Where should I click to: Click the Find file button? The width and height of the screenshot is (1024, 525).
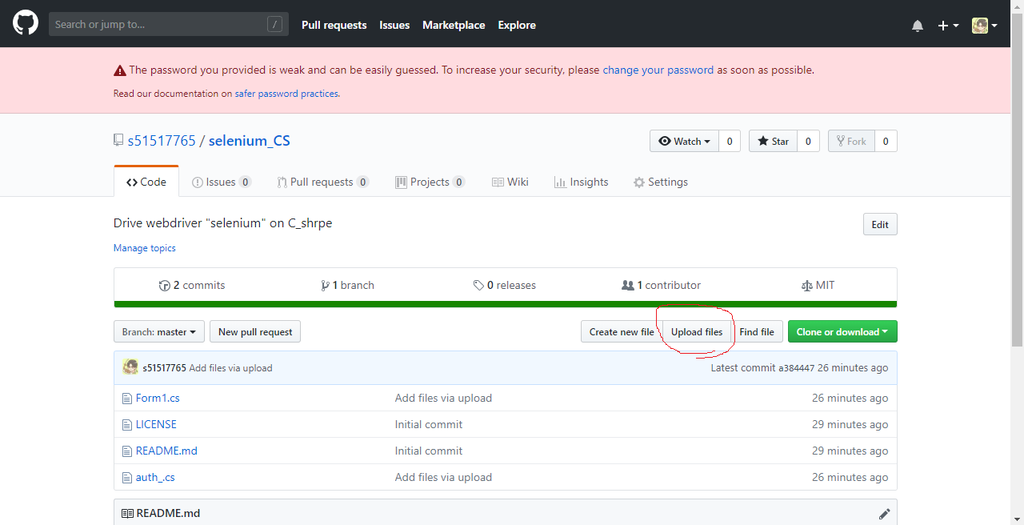757,332
